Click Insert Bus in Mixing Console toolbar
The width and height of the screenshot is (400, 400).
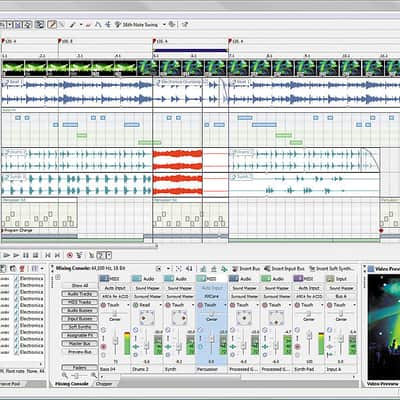coord(246,268)
